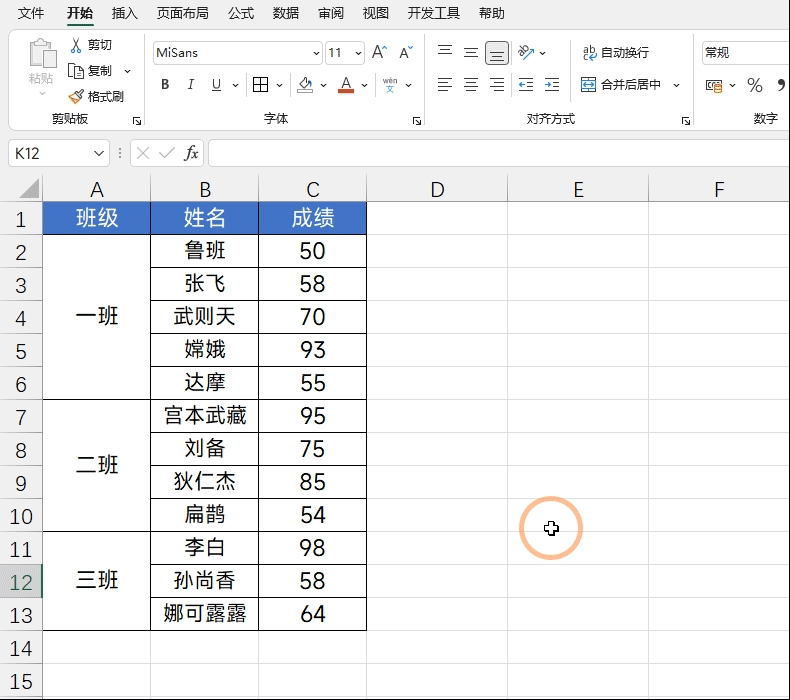Select the Format Painter (格式刷) brush
This screenshot has height=700, width=790.
point(76,96)
